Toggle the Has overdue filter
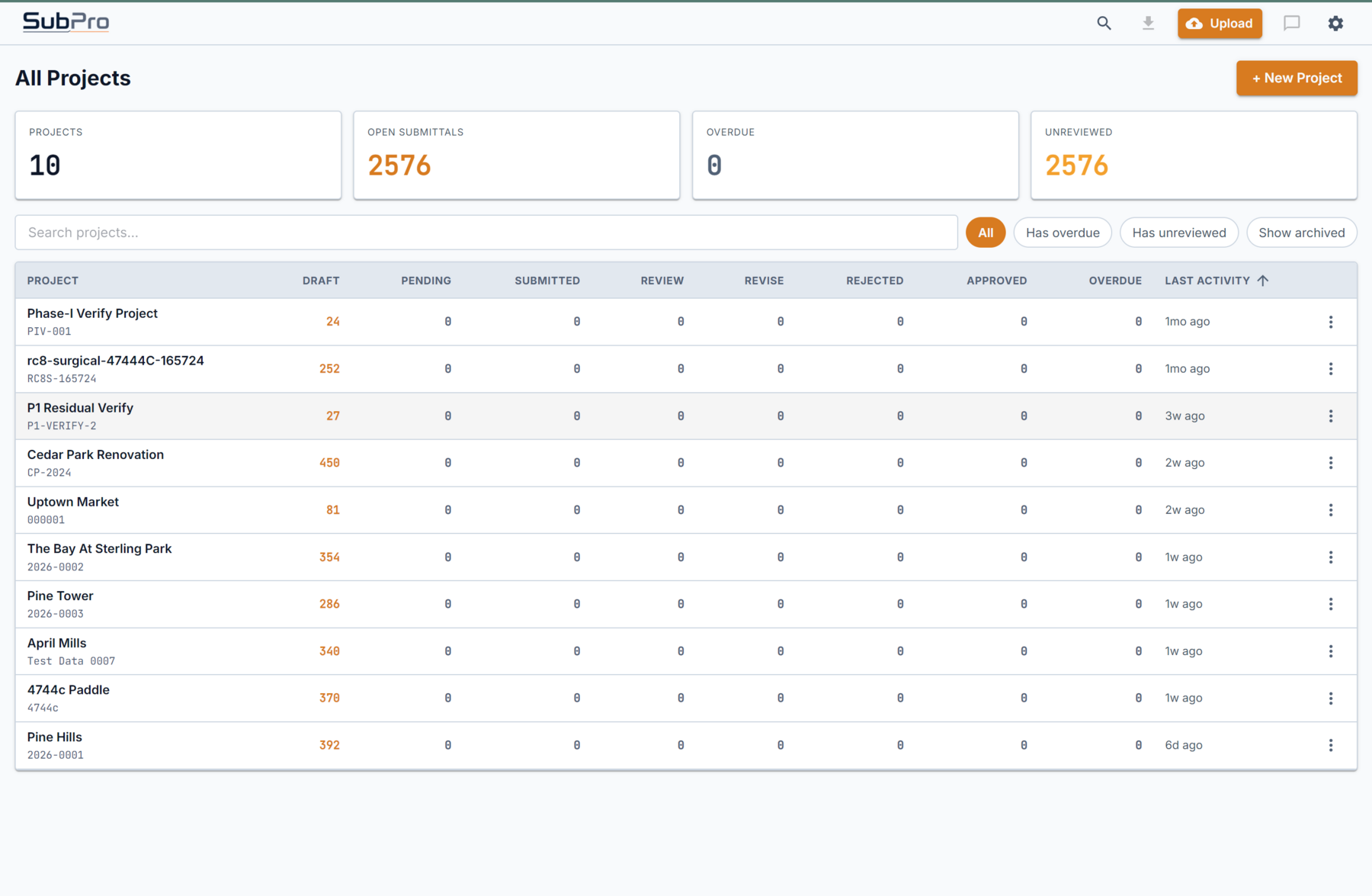Image resolution: width=1372 pixels, height=896 pixels. pos(1063,233)
